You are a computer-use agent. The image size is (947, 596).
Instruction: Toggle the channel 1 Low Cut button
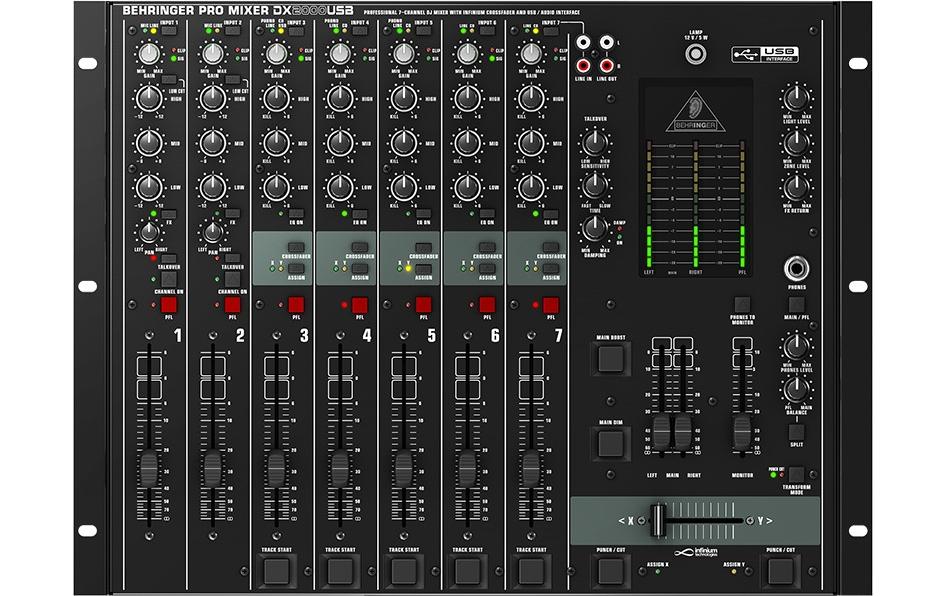click(x=169, y=79)
